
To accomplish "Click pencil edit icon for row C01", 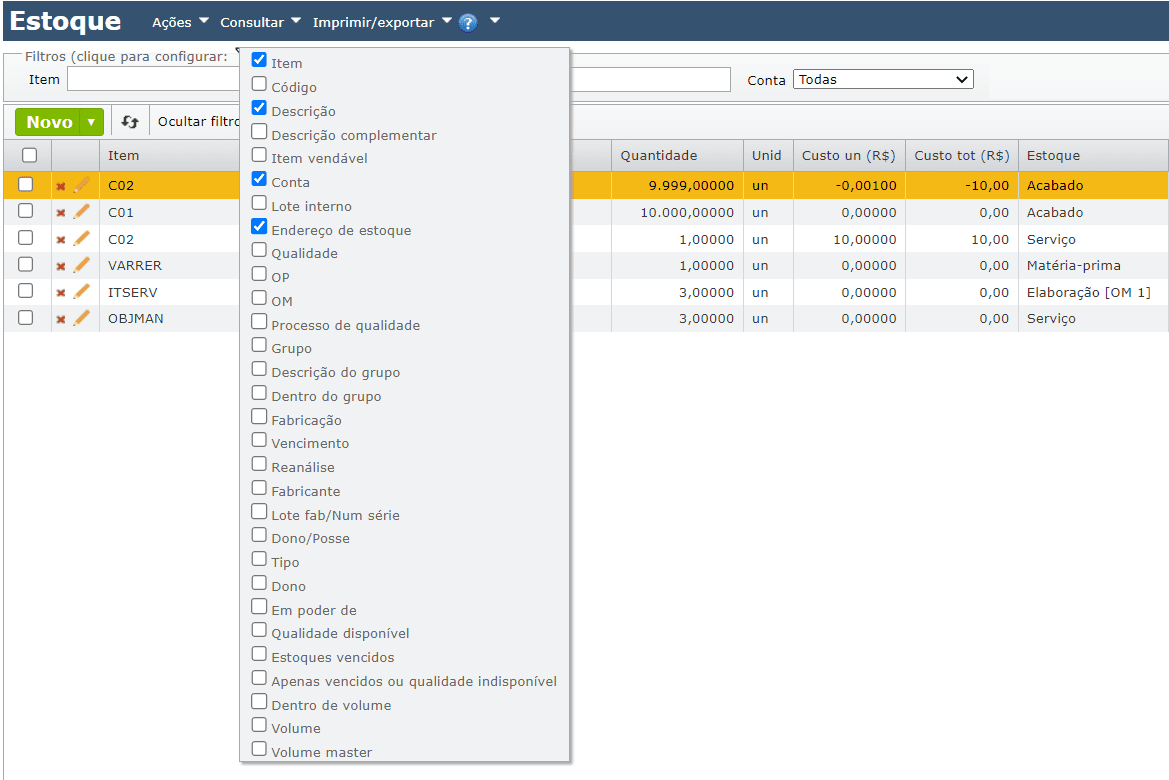I will (81, 211).
